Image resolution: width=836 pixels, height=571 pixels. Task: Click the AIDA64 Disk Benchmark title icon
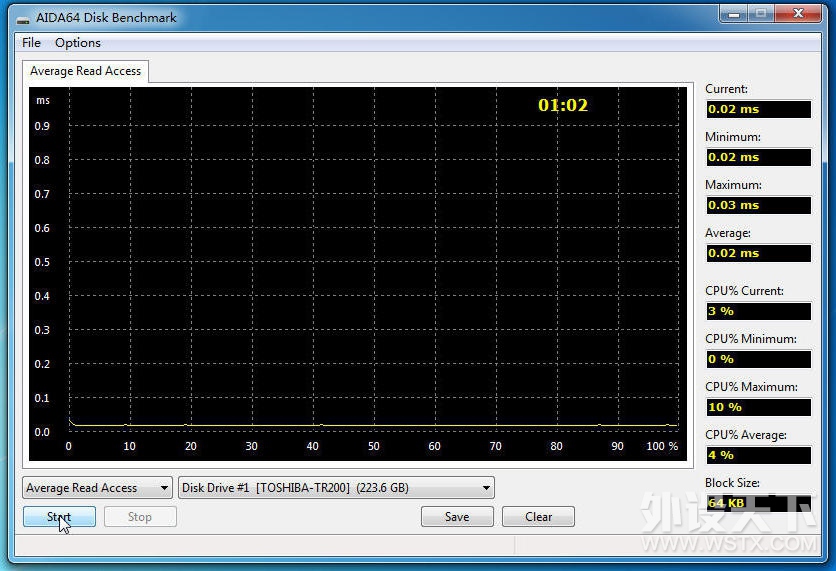23,19
